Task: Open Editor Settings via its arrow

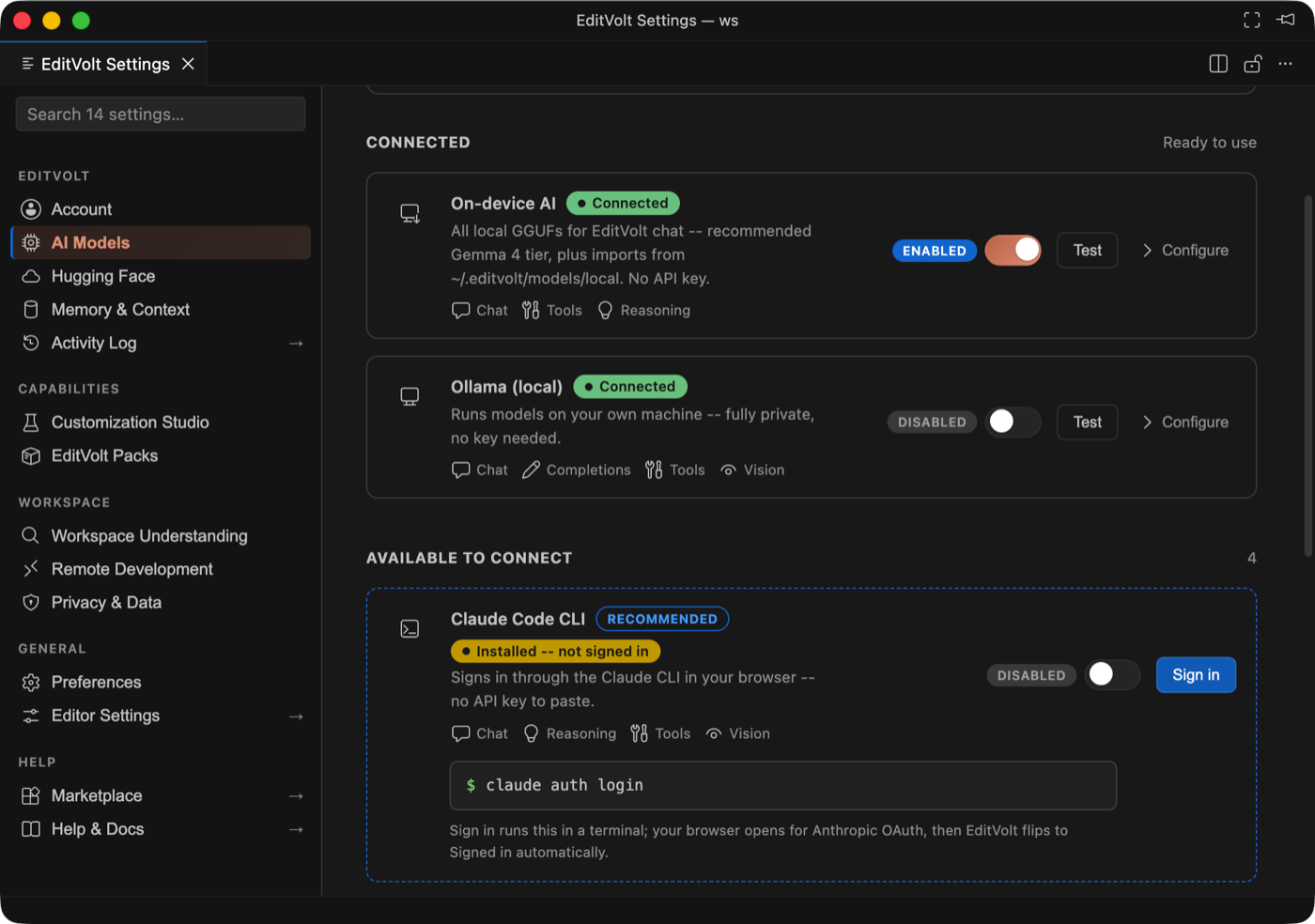Action: pyautogui.click(x=296, y=716)
